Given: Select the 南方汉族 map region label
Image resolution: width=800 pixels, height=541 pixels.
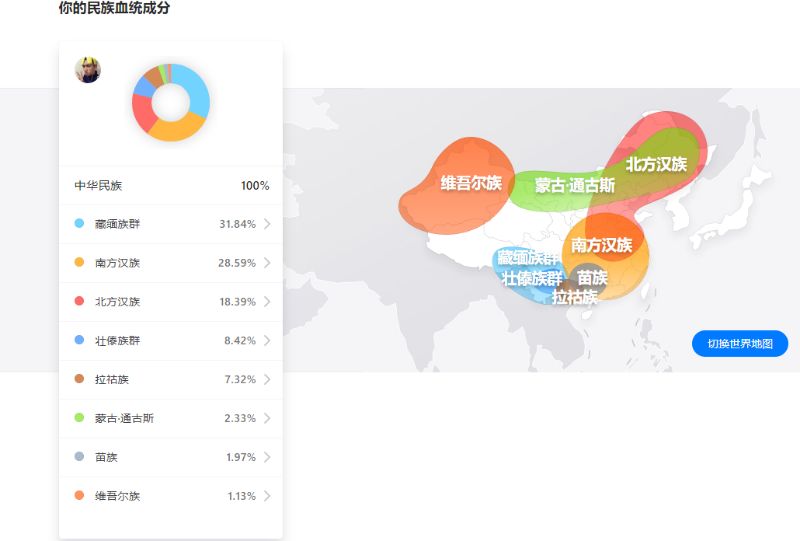Looking at the screenshot, I should pyautogui.click(x=602, y=245).
